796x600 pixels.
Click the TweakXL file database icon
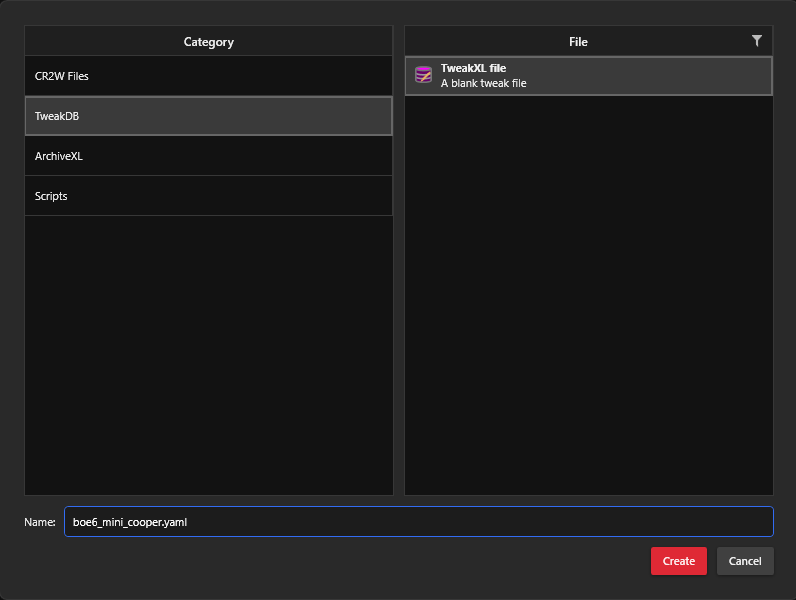423,75
